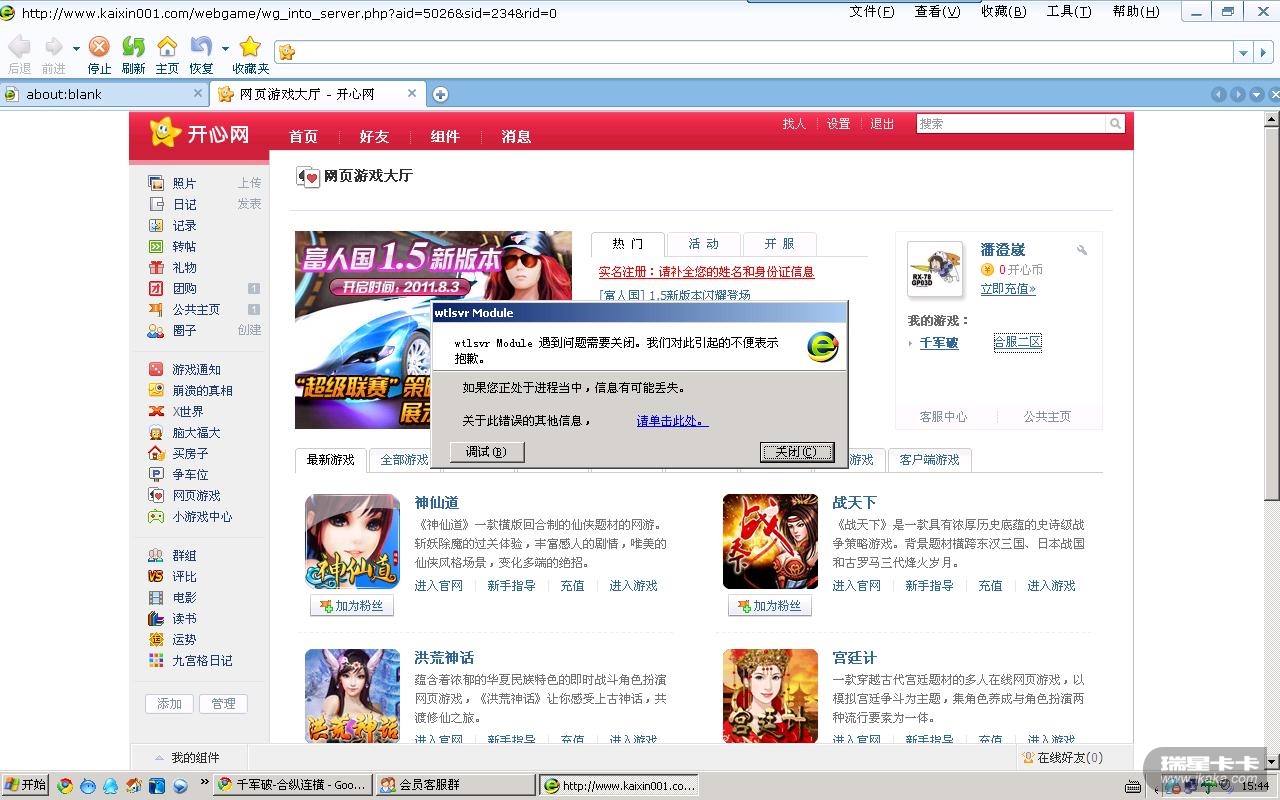Viewport: 1280px width, 800px height.
Task: Click the 退出 logout link
Action: (x=882, y=124)
